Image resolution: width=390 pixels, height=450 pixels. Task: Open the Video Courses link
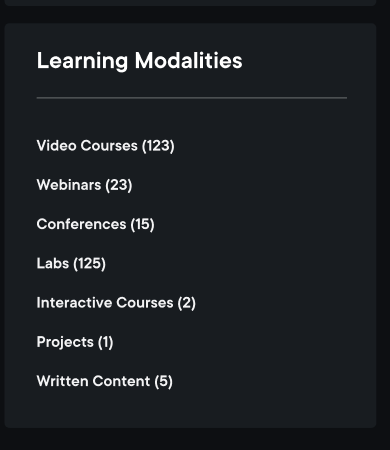[x=105, y=146]
